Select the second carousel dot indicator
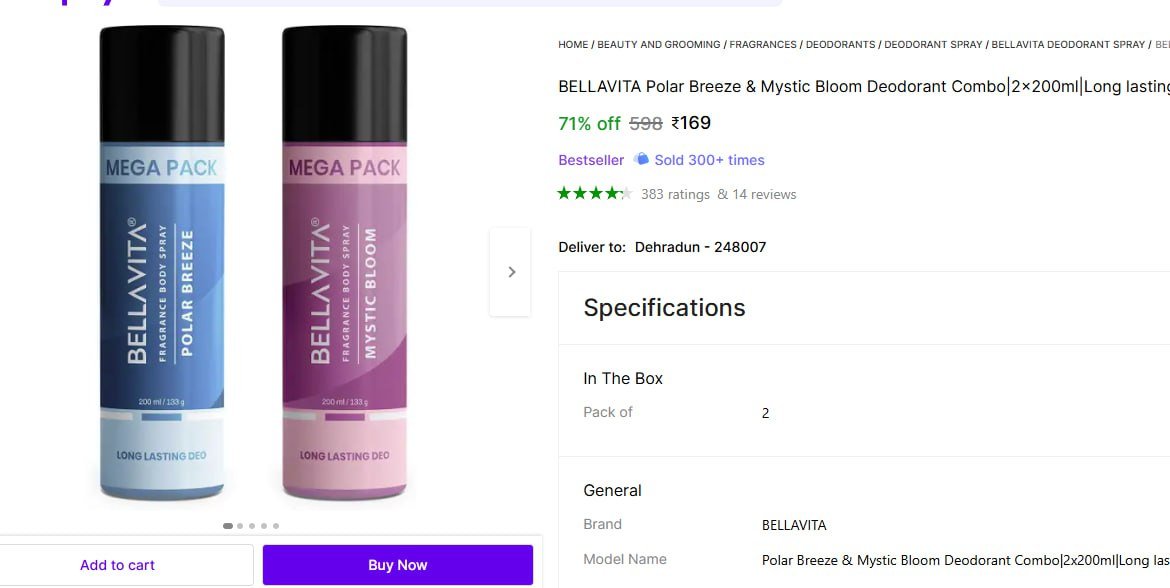This screenshot has height=588, width=1170. click(240, 526)
